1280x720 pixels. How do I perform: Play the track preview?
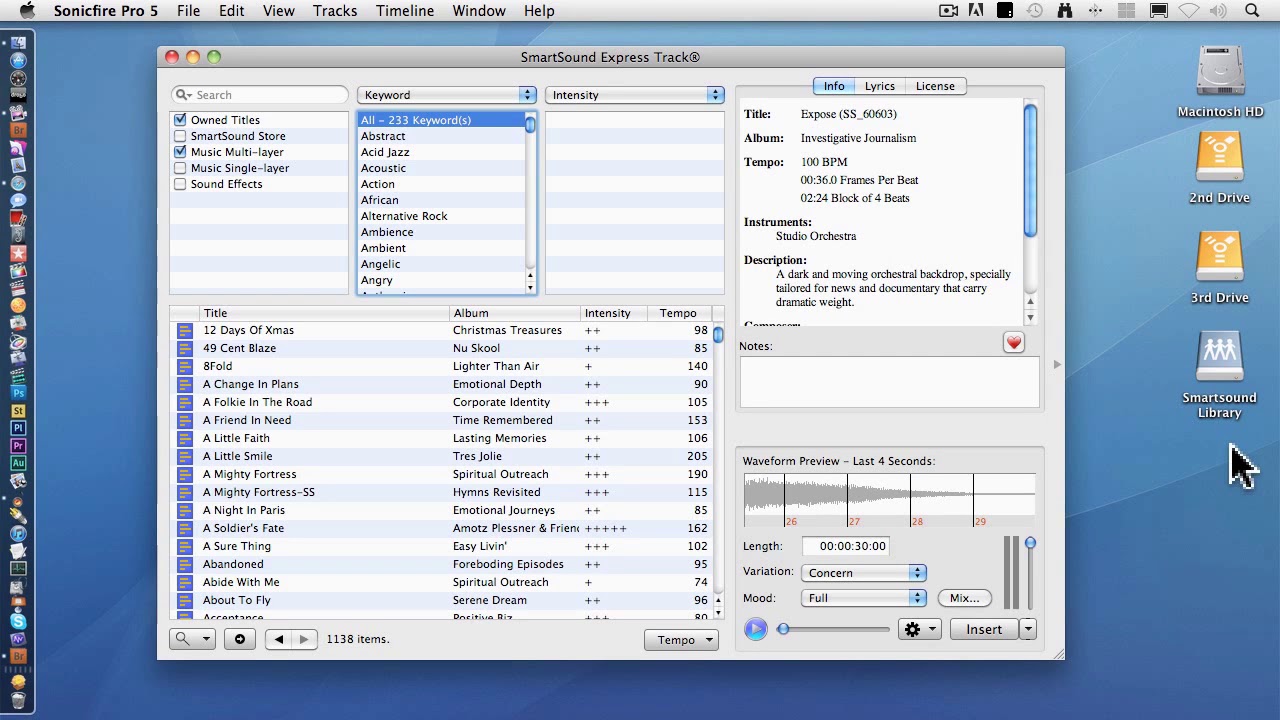coord(755,629)
